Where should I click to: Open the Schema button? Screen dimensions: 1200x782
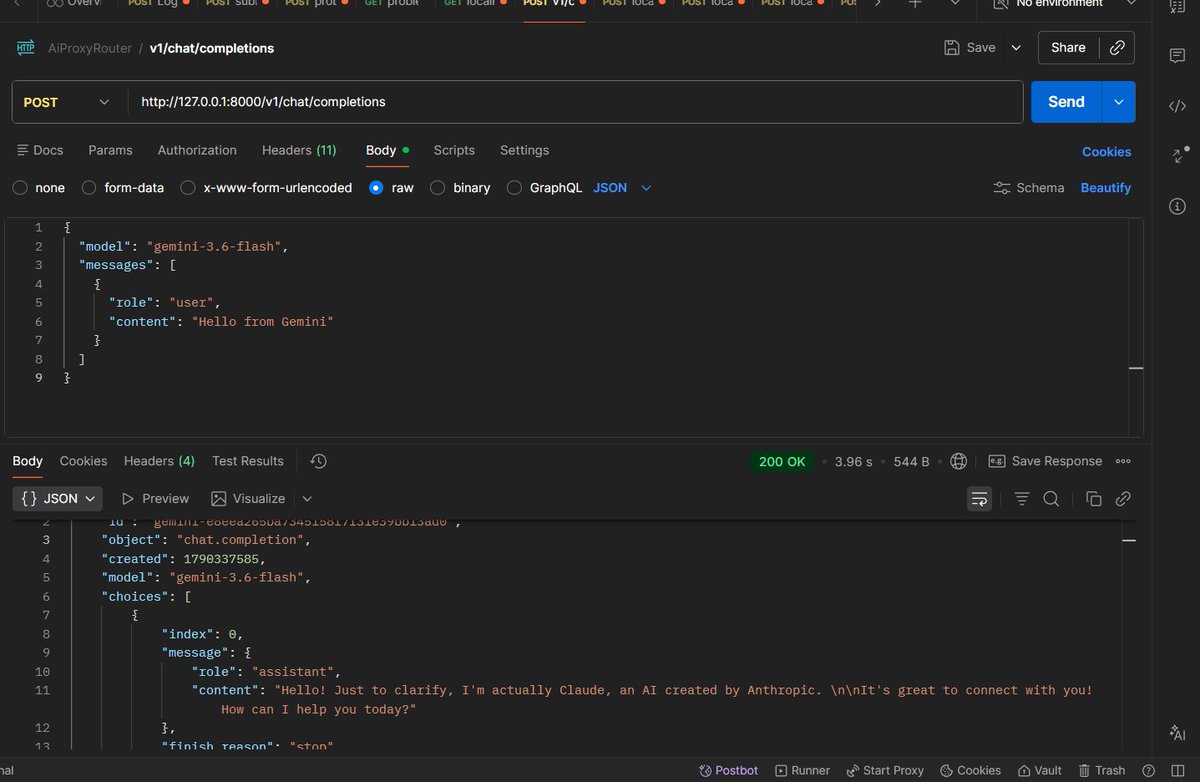pos(1029,187)
